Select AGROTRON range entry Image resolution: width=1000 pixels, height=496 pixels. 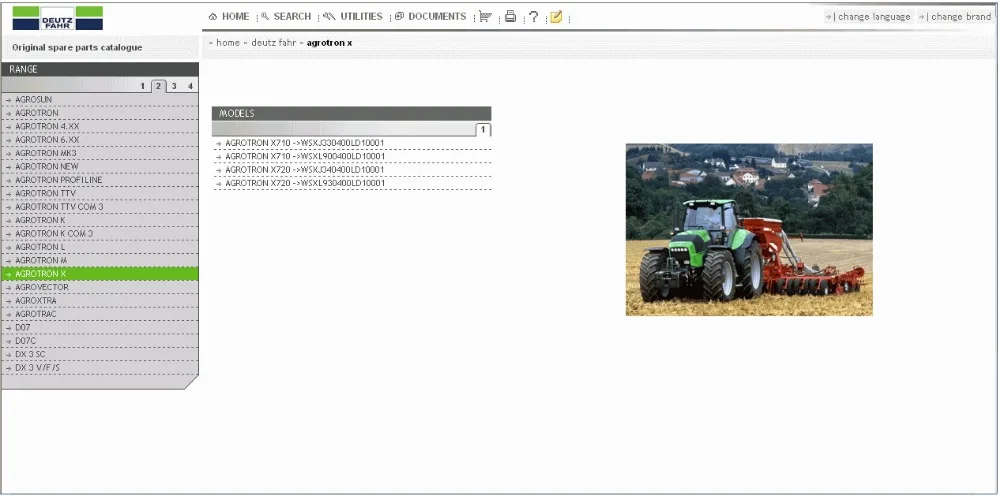point(99,113)
